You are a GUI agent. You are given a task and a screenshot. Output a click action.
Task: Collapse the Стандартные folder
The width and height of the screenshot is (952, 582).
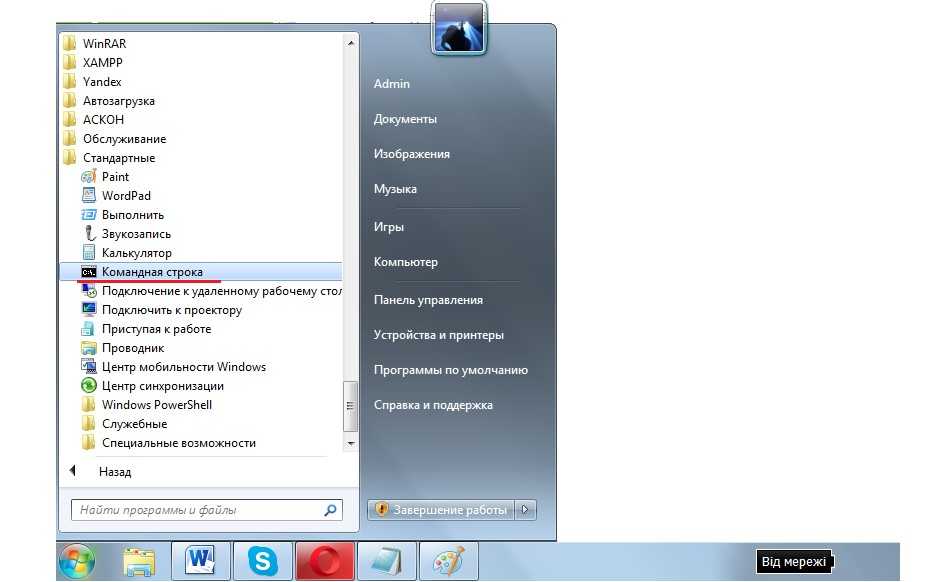(x=118, y=158)
